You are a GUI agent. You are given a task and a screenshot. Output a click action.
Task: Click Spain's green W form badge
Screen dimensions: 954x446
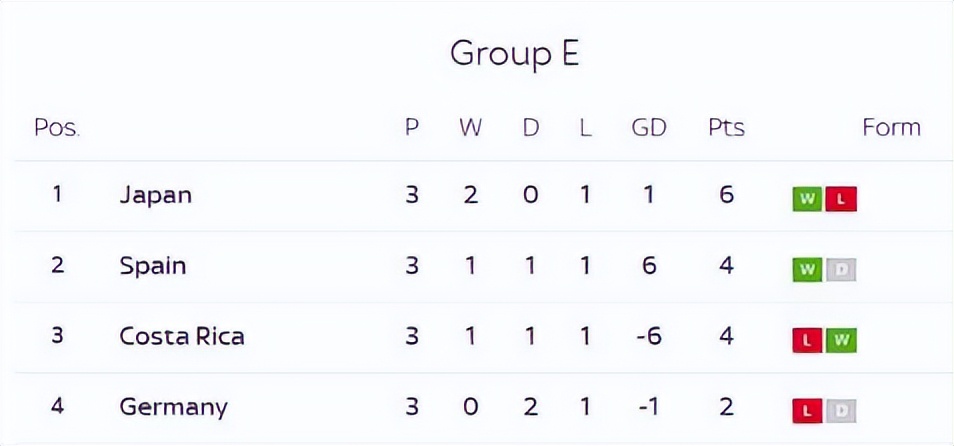[807, 270]
